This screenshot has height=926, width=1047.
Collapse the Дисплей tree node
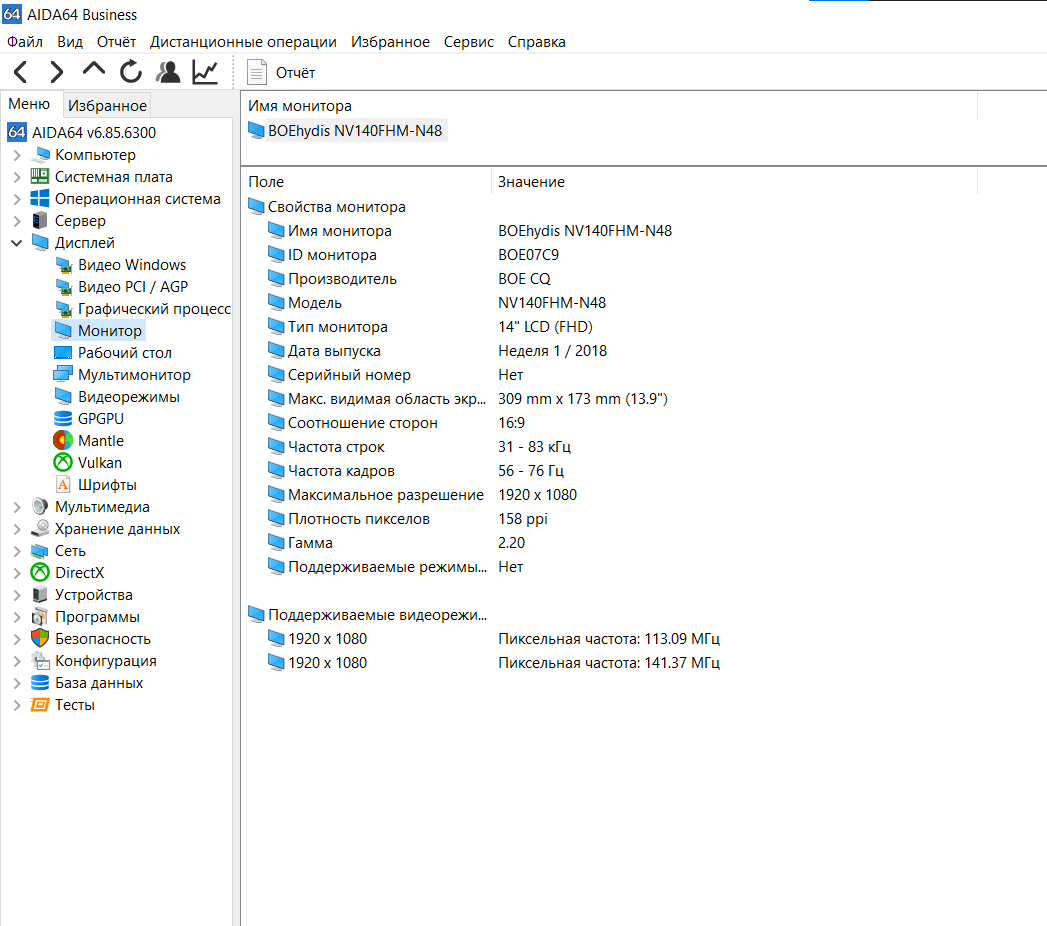coord(17,243)
